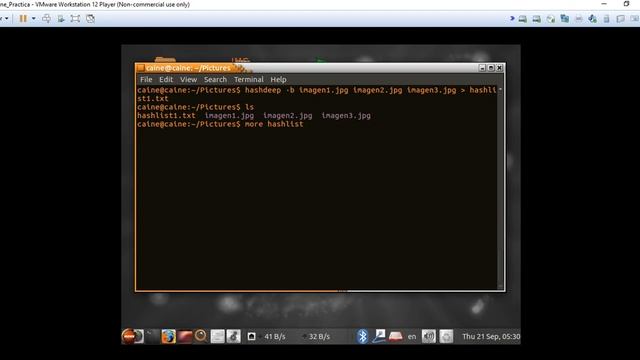Click the red drive mounter tray icon
The height and width of the screenshot is (360, 640).
pyautogui.click(x=396, y=336)
